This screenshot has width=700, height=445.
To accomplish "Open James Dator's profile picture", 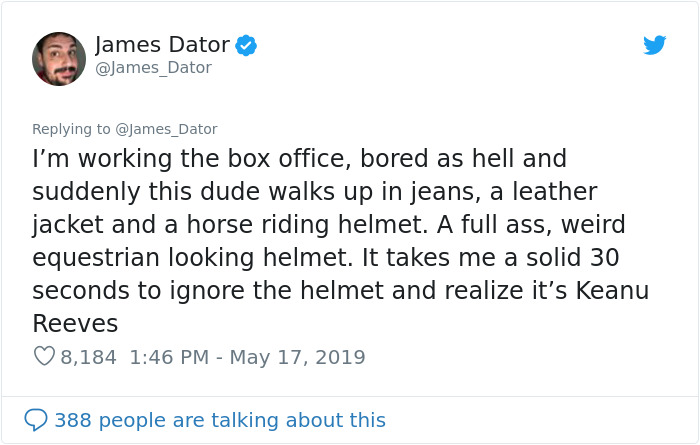I will point(59,59).
